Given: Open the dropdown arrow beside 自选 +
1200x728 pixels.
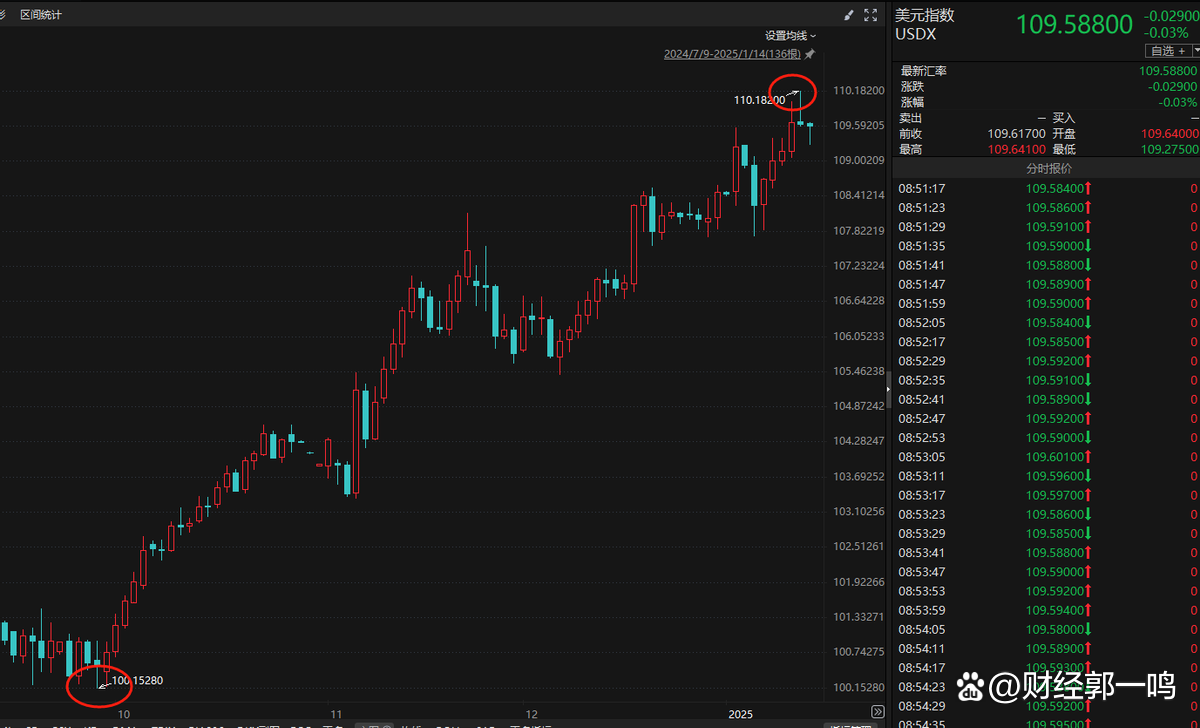Looking at the screenshot, I should 1195,51.
